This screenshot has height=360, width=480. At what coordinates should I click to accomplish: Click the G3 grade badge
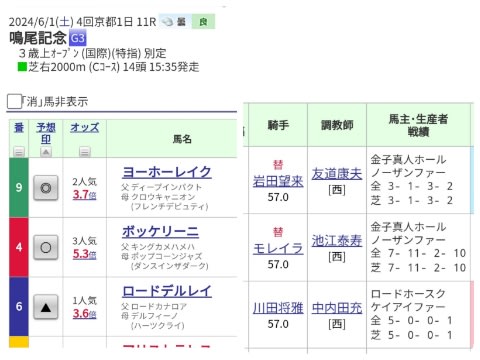coord(78,38)
